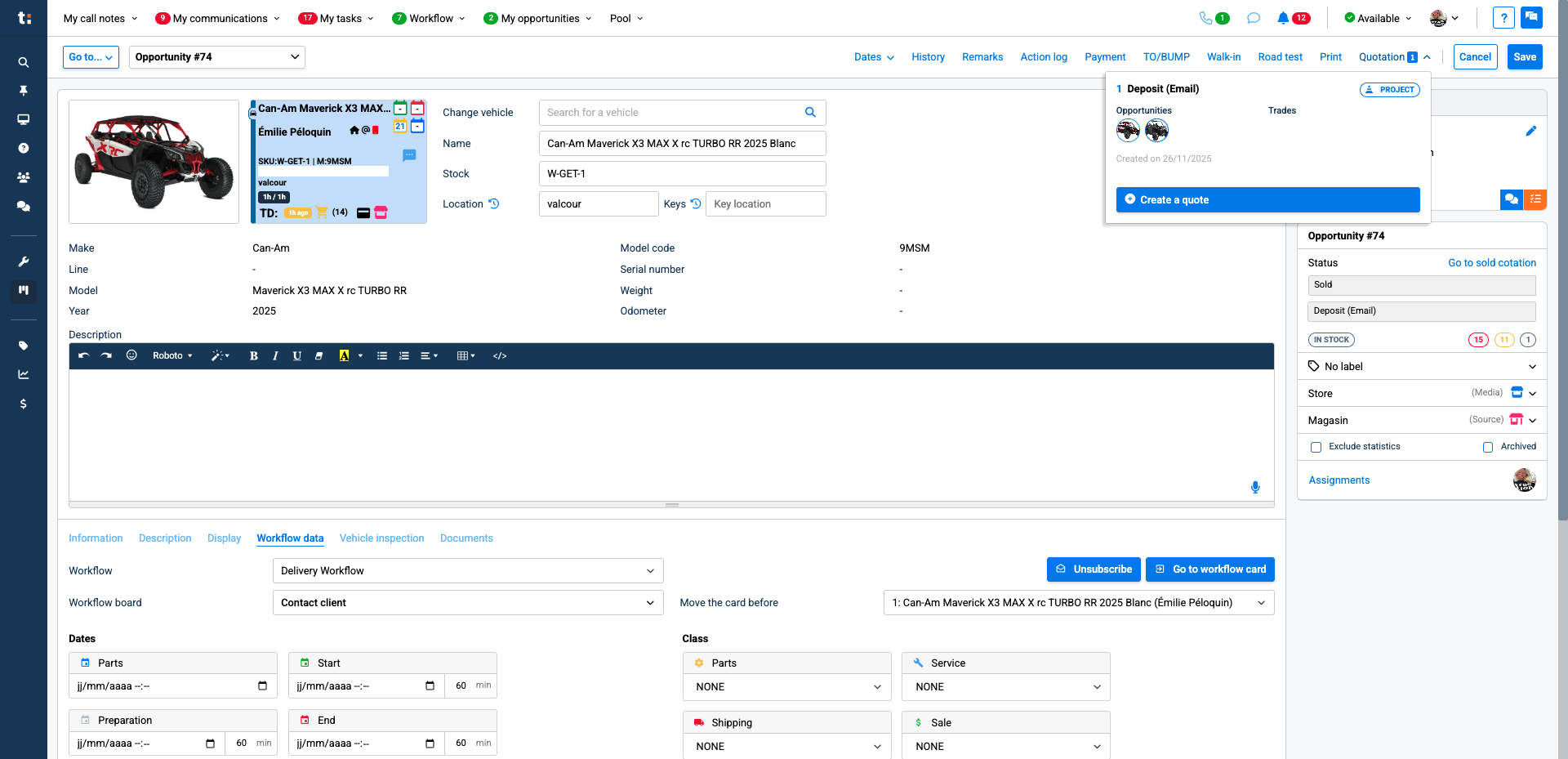Open the phone calls icon in header
The width and height of the screenshot is (1568, 759).
(1205, 18)
